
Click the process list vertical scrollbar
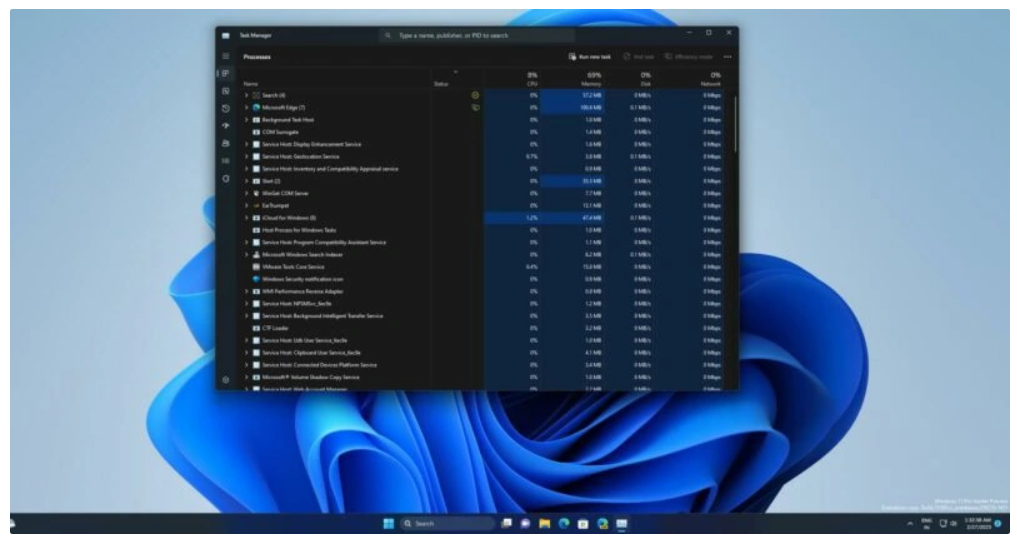(736, 124)
